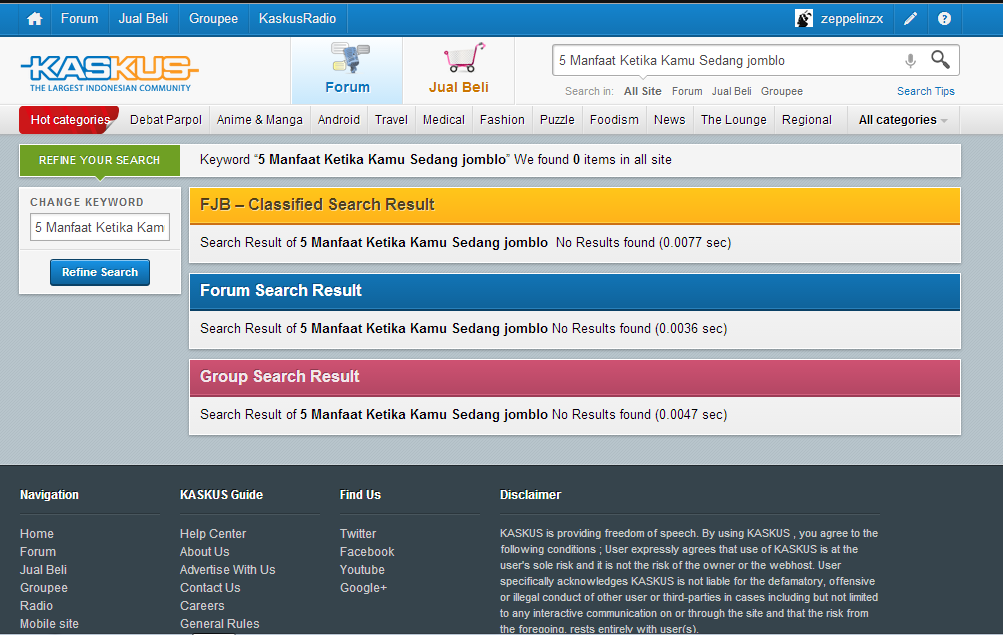Screen dimensions: 1003x635
Task: Open the Careers link
Action: click(x=202, y=605)
